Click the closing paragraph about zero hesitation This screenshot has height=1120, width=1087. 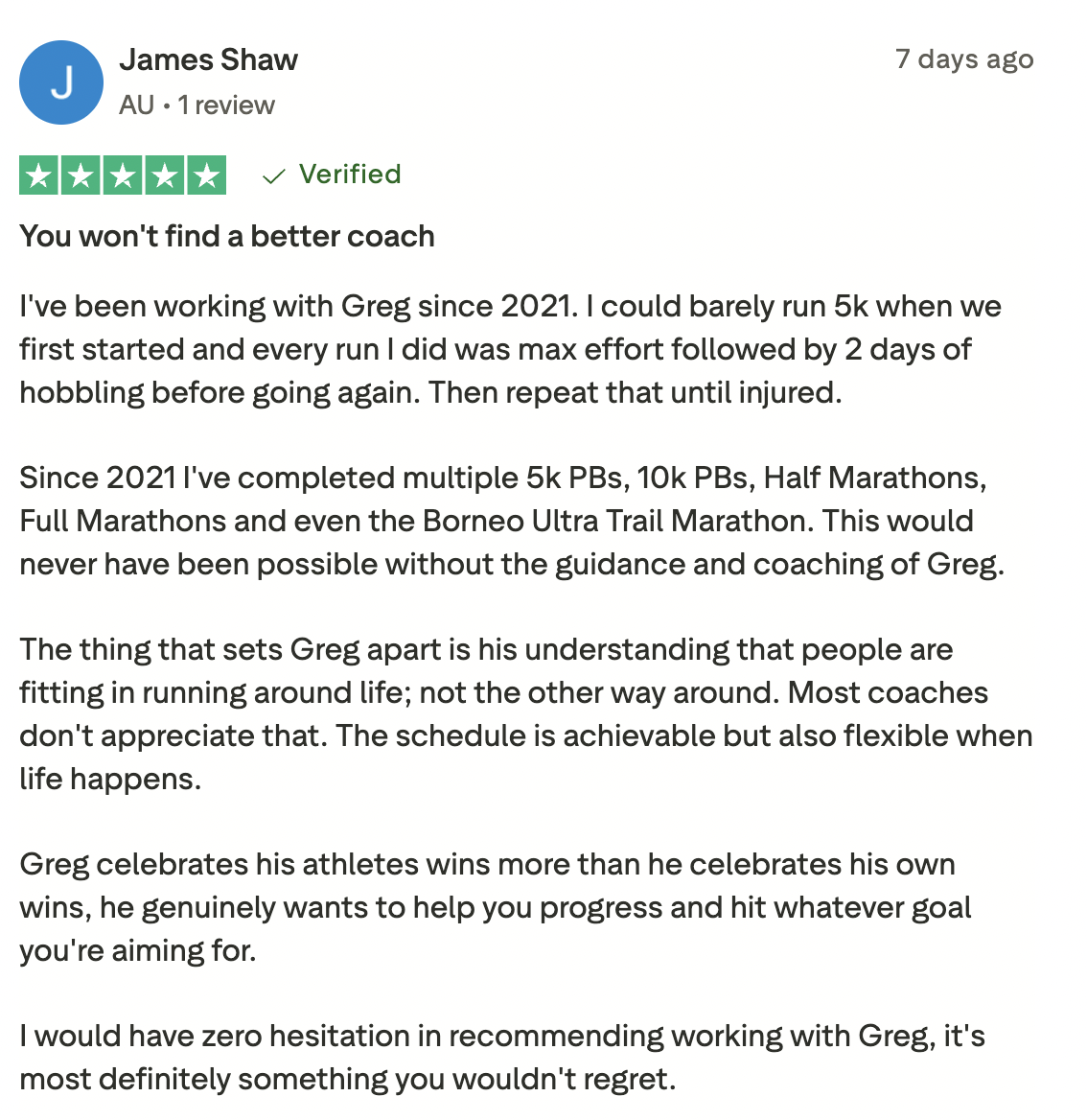coord(502,1057)
